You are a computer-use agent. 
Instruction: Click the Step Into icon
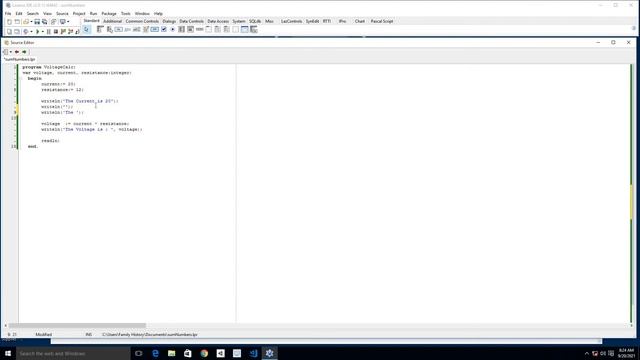coord(63,31)
